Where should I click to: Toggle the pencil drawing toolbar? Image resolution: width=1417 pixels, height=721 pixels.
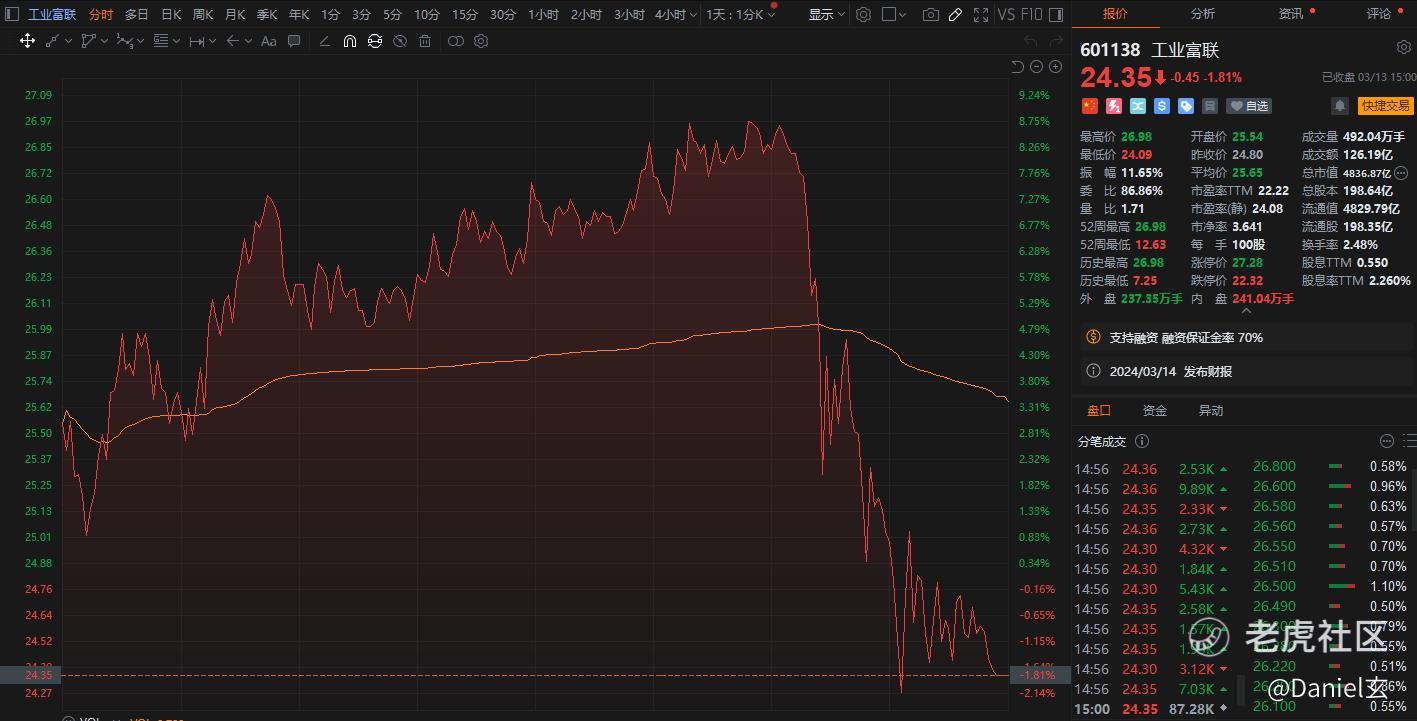click(x=955, y=15)
